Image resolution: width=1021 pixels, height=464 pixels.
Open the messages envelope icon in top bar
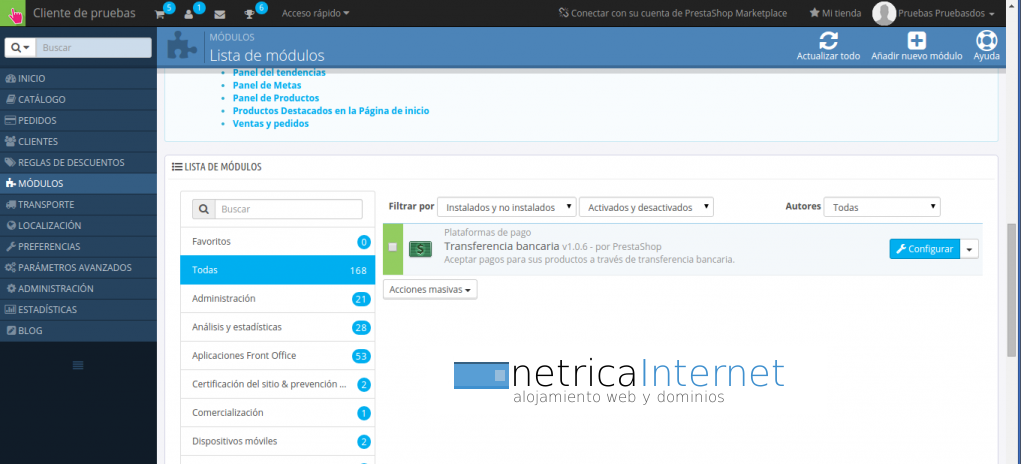pyautogui.click(x=220, y=14)
